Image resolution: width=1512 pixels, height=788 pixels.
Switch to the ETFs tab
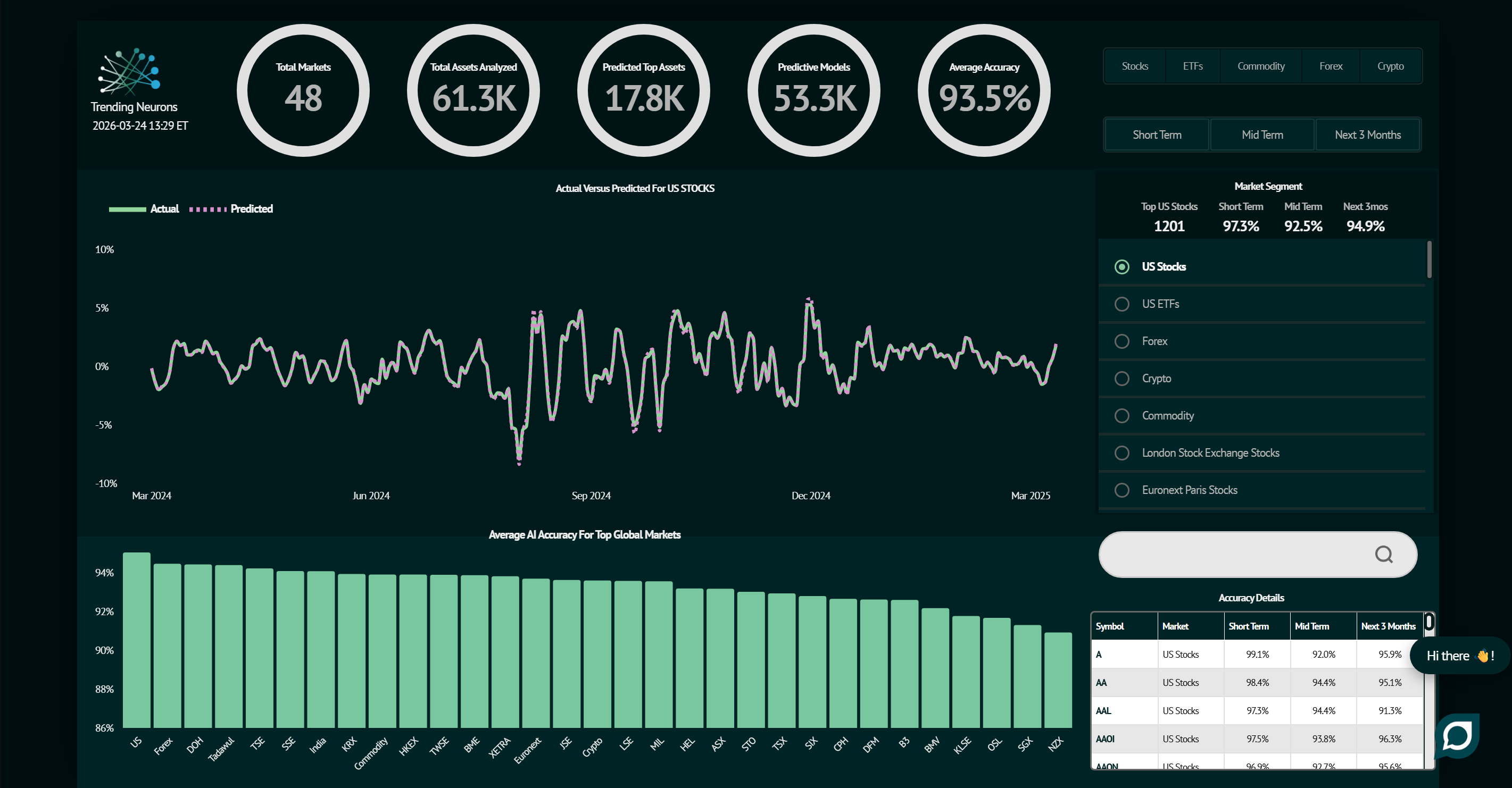(x=1193, y=66)
